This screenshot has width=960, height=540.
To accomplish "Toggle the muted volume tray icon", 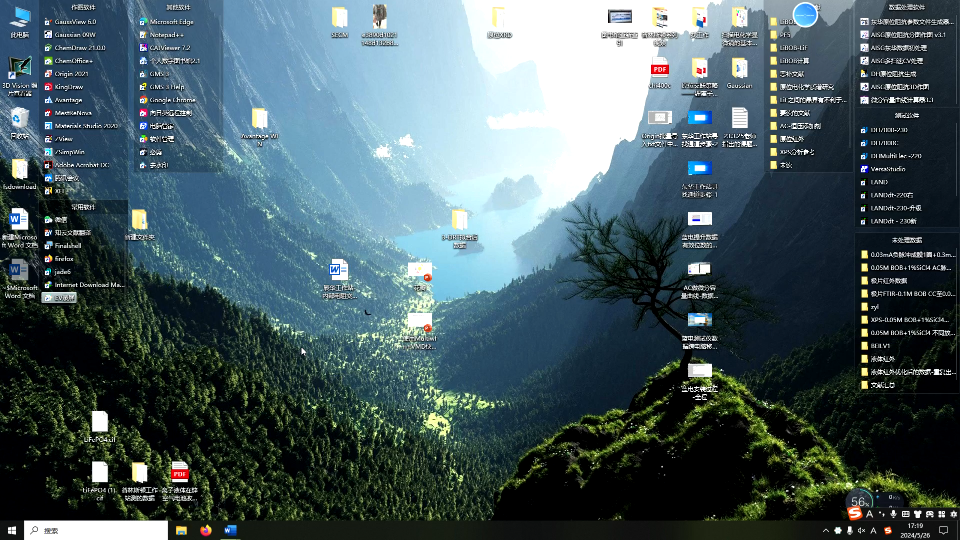I will pyautogui.click(x=861, y=531).
